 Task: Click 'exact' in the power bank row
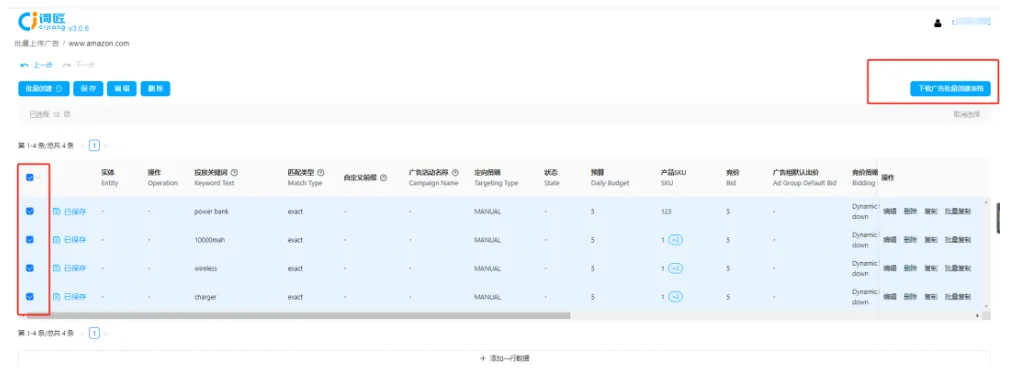click(295, 211)
